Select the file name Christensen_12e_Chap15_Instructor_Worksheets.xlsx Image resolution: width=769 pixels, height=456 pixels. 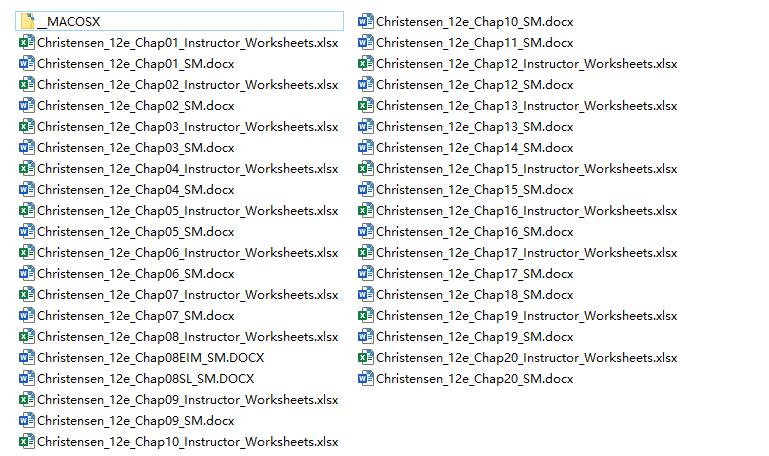(527, 169)
